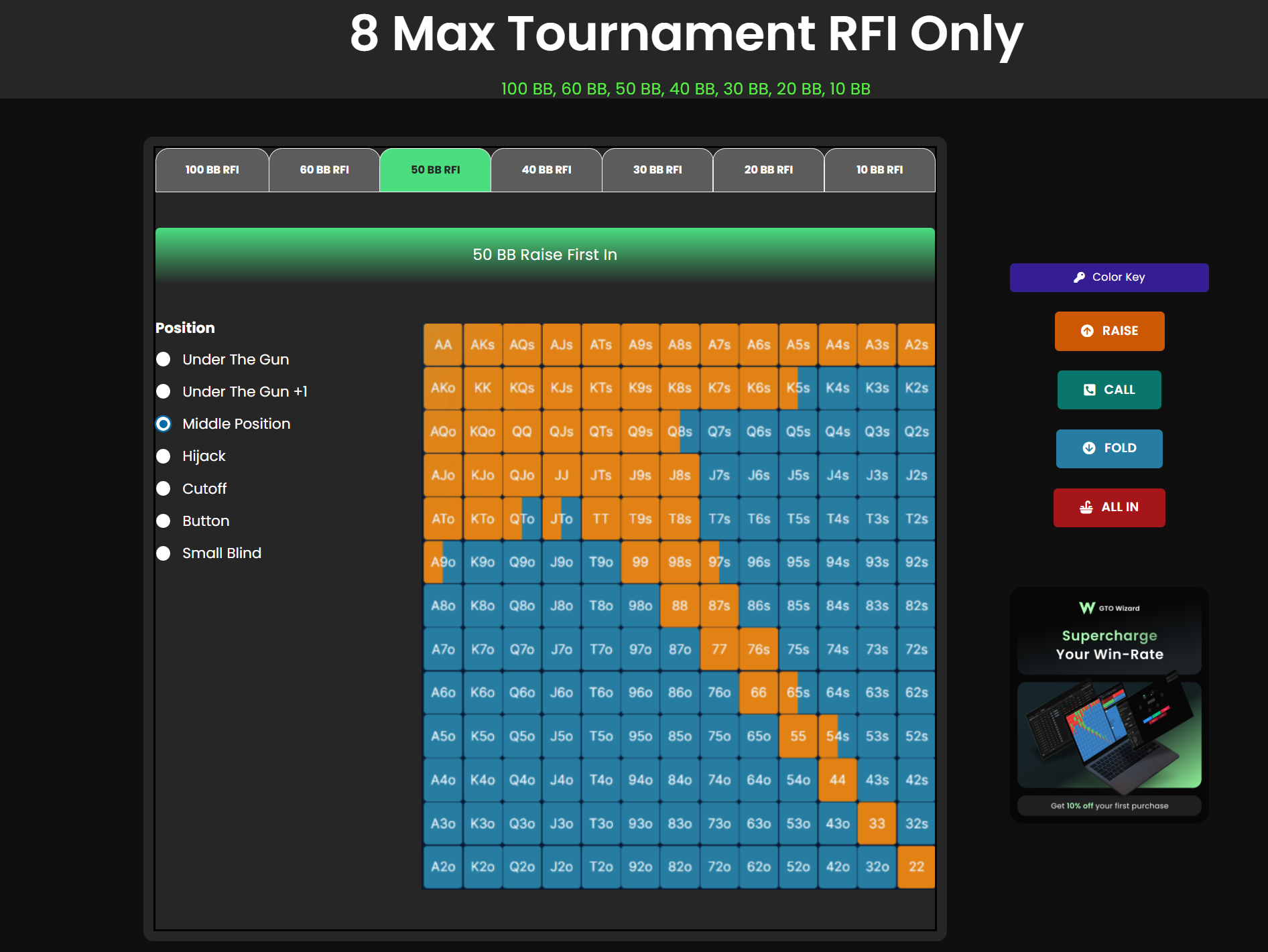Screen dimensions: 1268x952
Task: Select Small Blind position
Action: pos(163,553)
